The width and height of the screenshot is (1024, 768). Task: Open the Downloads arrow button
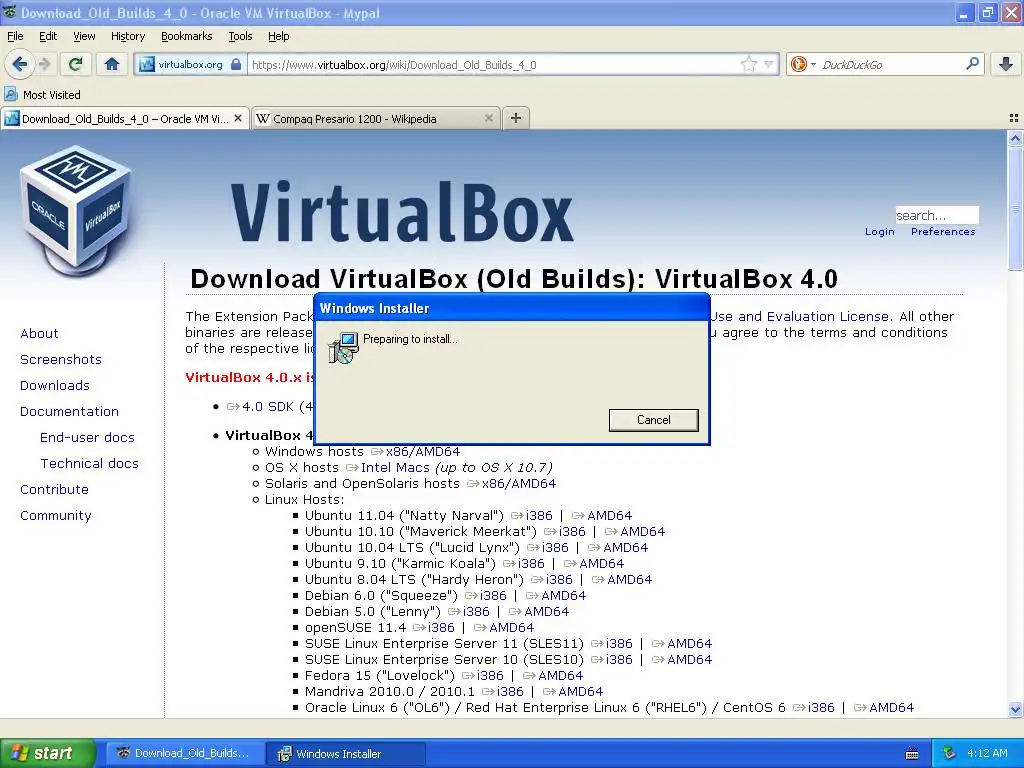pyautogui.click(x=1006, y=64)
